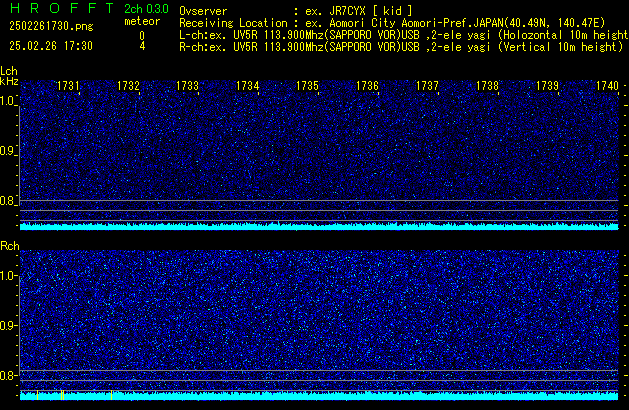Click the R-ch description line with Vertical yagi
629x410 pixels.
401,47
